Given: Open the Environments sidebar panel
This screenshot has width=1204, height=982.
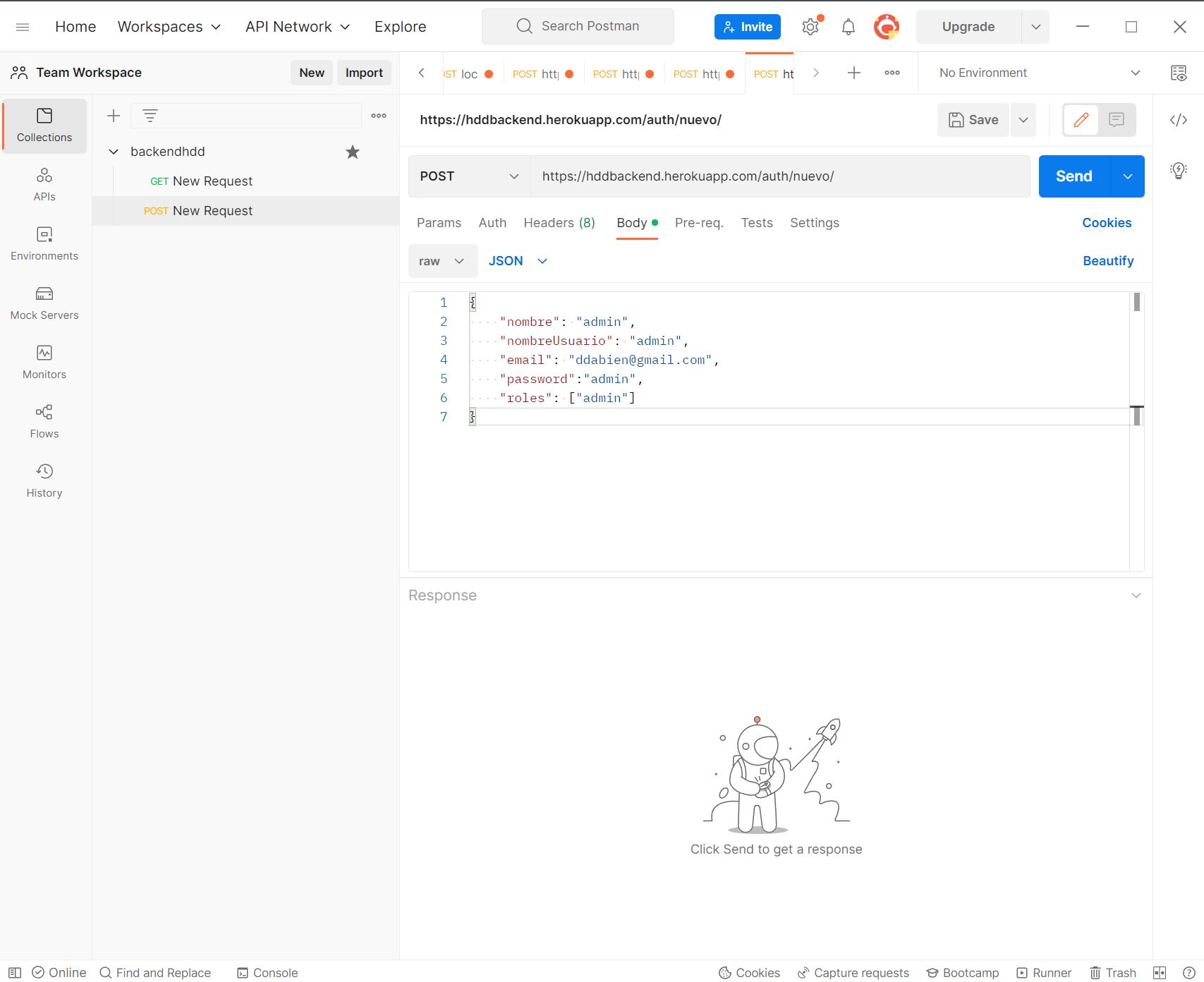Looking at the screenshot, I should click(44, 244).
